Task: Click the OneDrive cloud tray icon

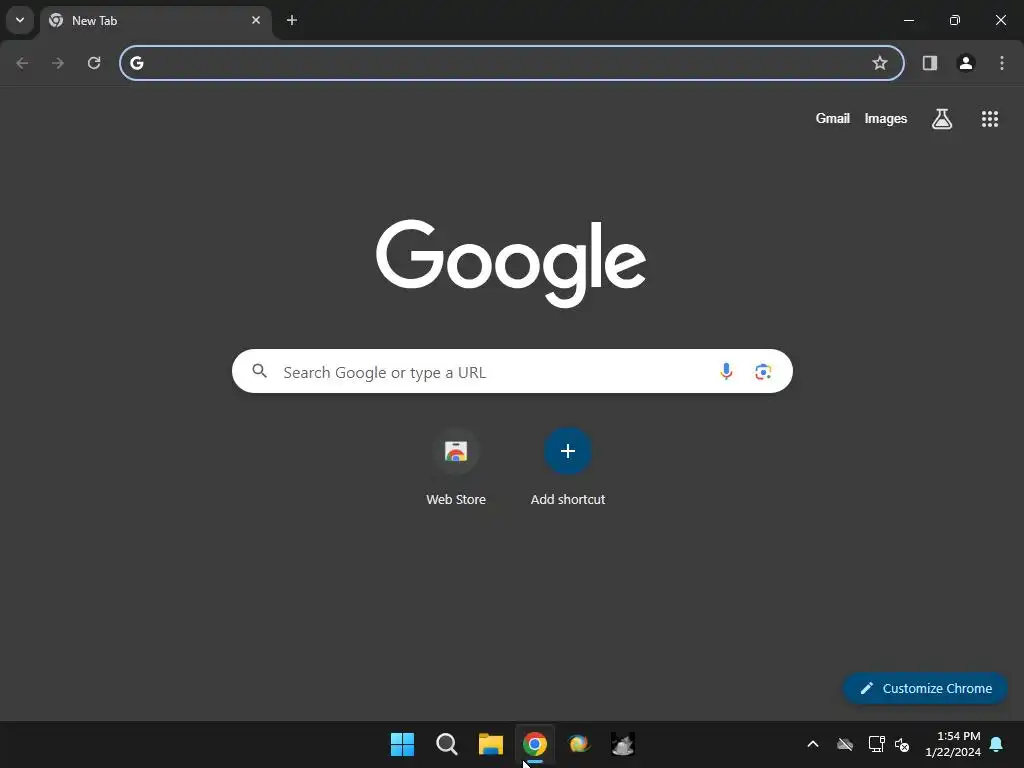Action: pos(845,744)
